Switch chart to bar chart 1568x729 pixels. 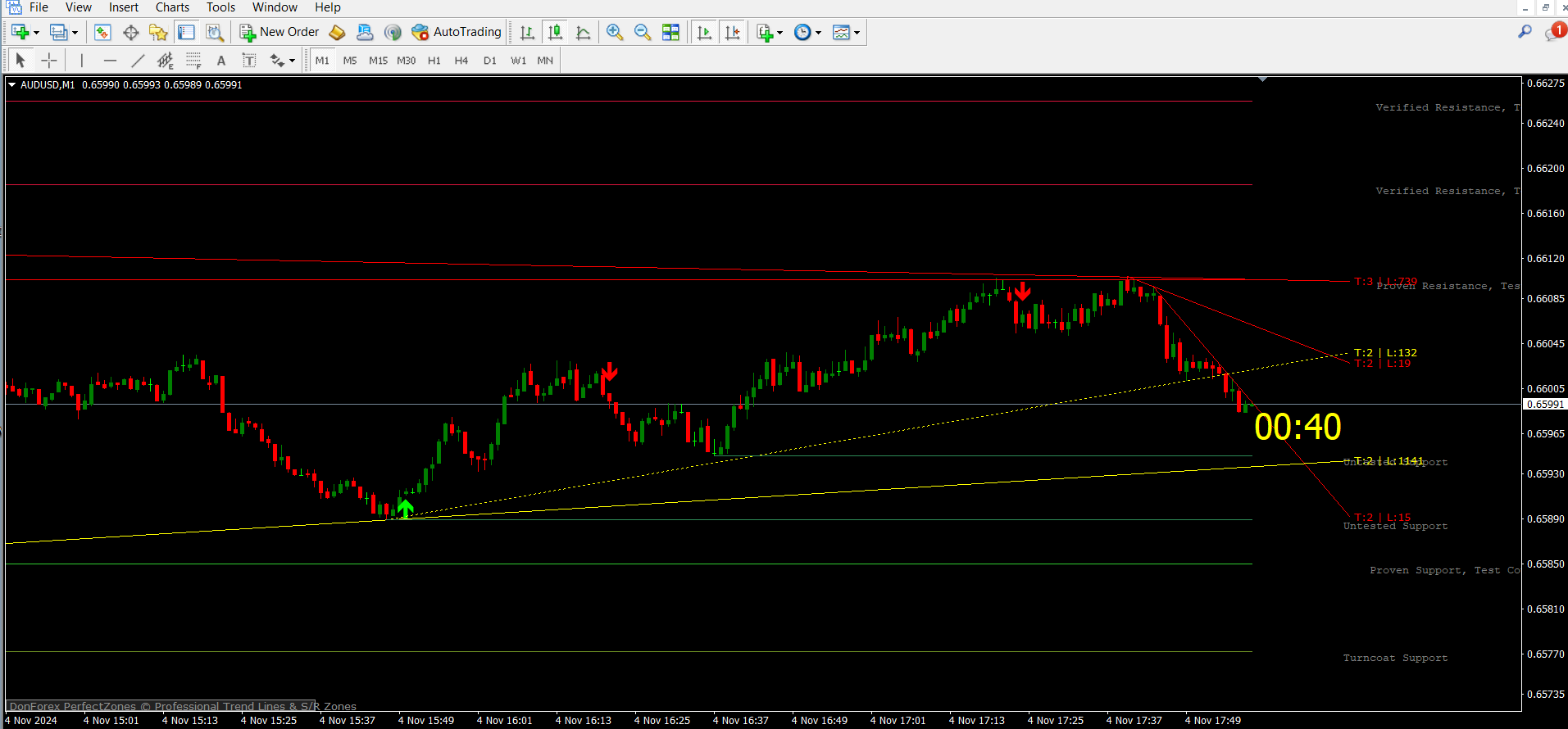[527, 32]
